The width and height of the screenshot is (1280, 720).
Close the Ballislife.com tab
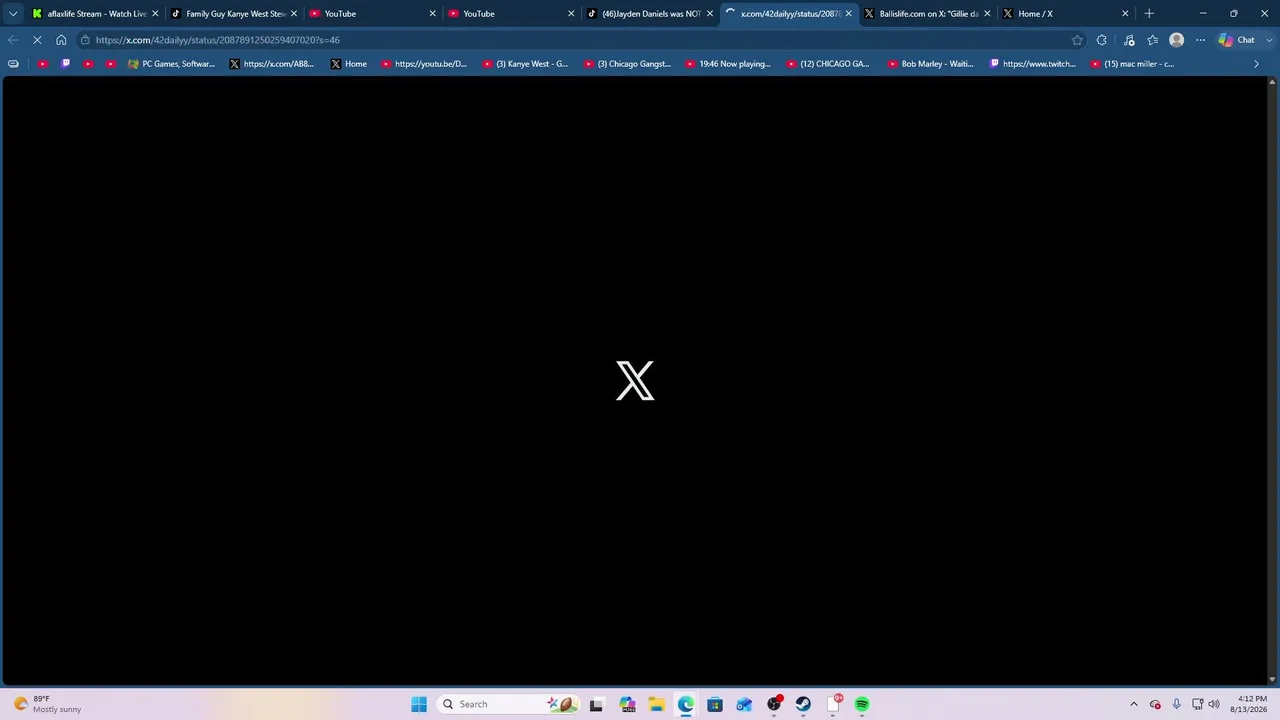point(987,14)
